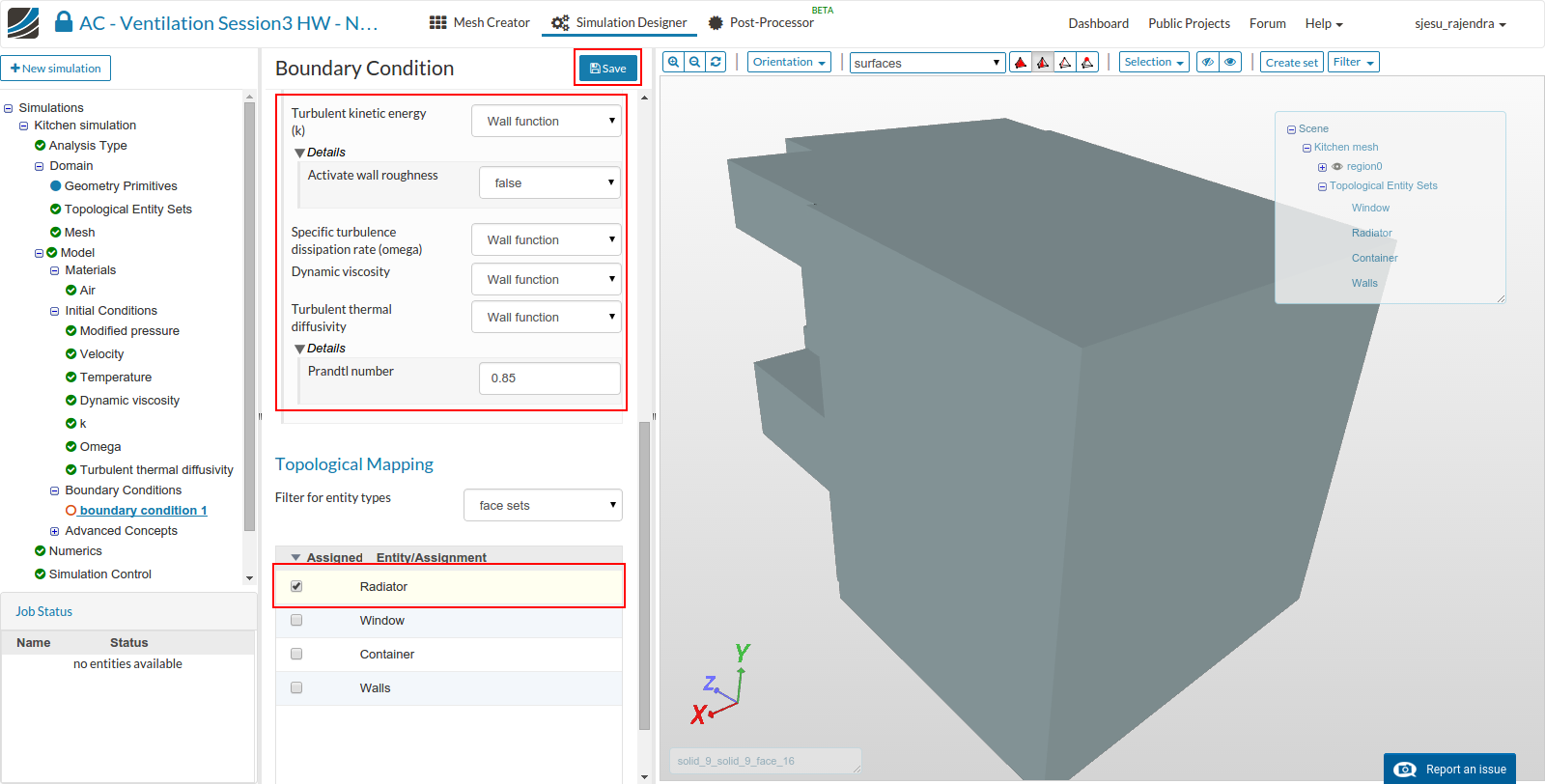Click the orange circle beside boundary condition 1
This screenshot has height=784, width=1545.
point(70,511)
